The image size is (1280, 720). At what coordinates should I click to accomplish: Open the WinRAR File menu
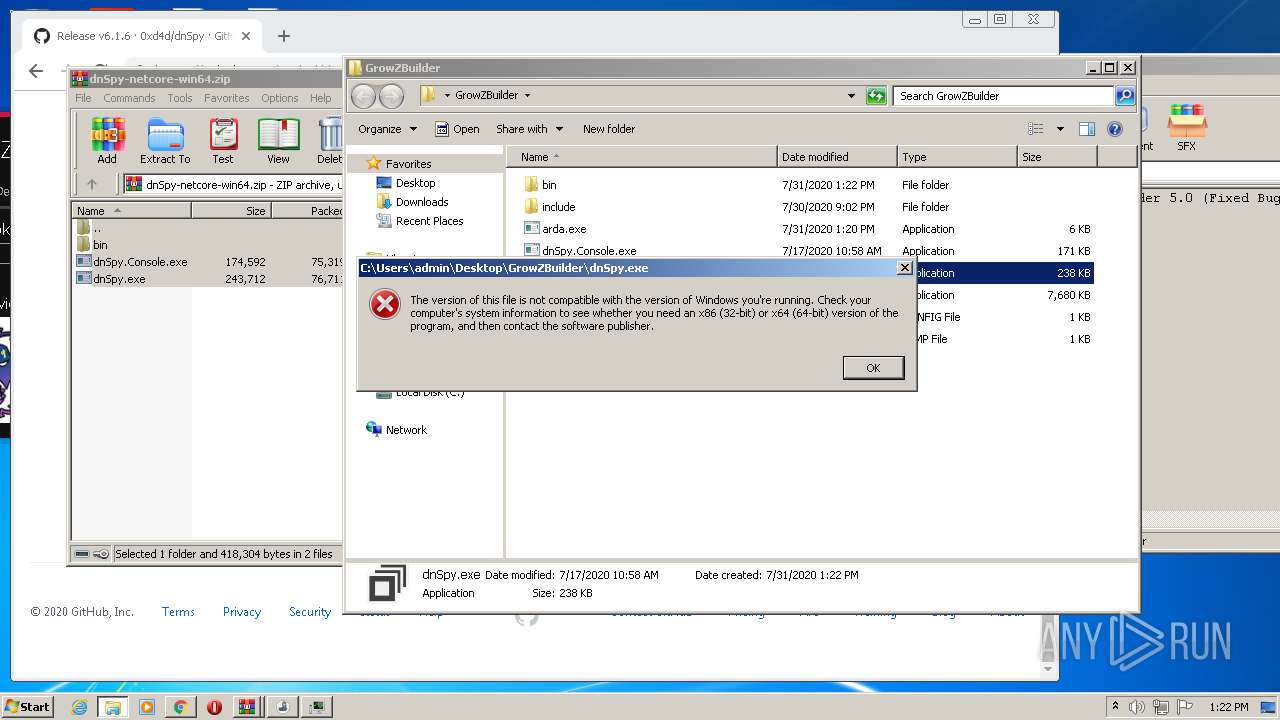pyautogui.click(x=83, y=98)
